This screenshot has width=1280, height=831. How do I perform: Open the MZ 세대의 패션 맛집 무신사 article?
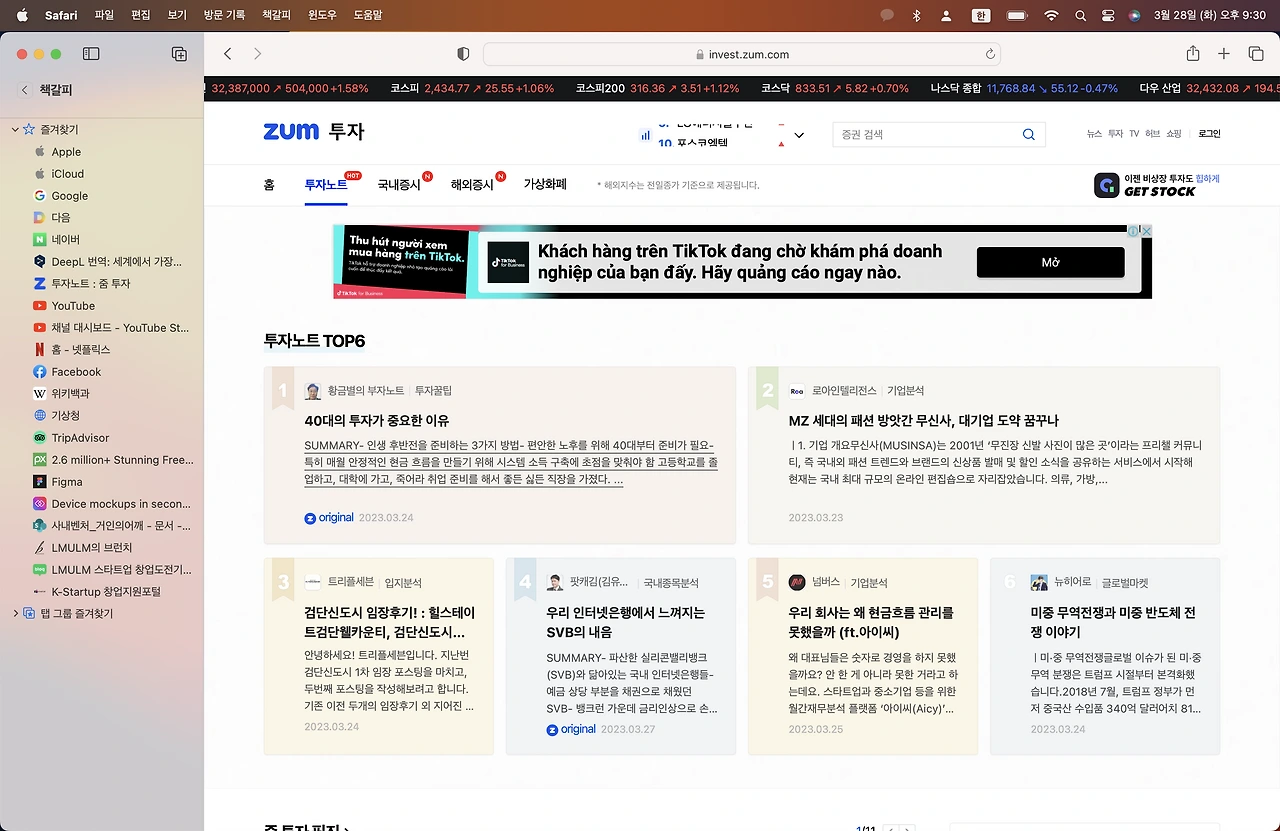click(x=923, y=421)
